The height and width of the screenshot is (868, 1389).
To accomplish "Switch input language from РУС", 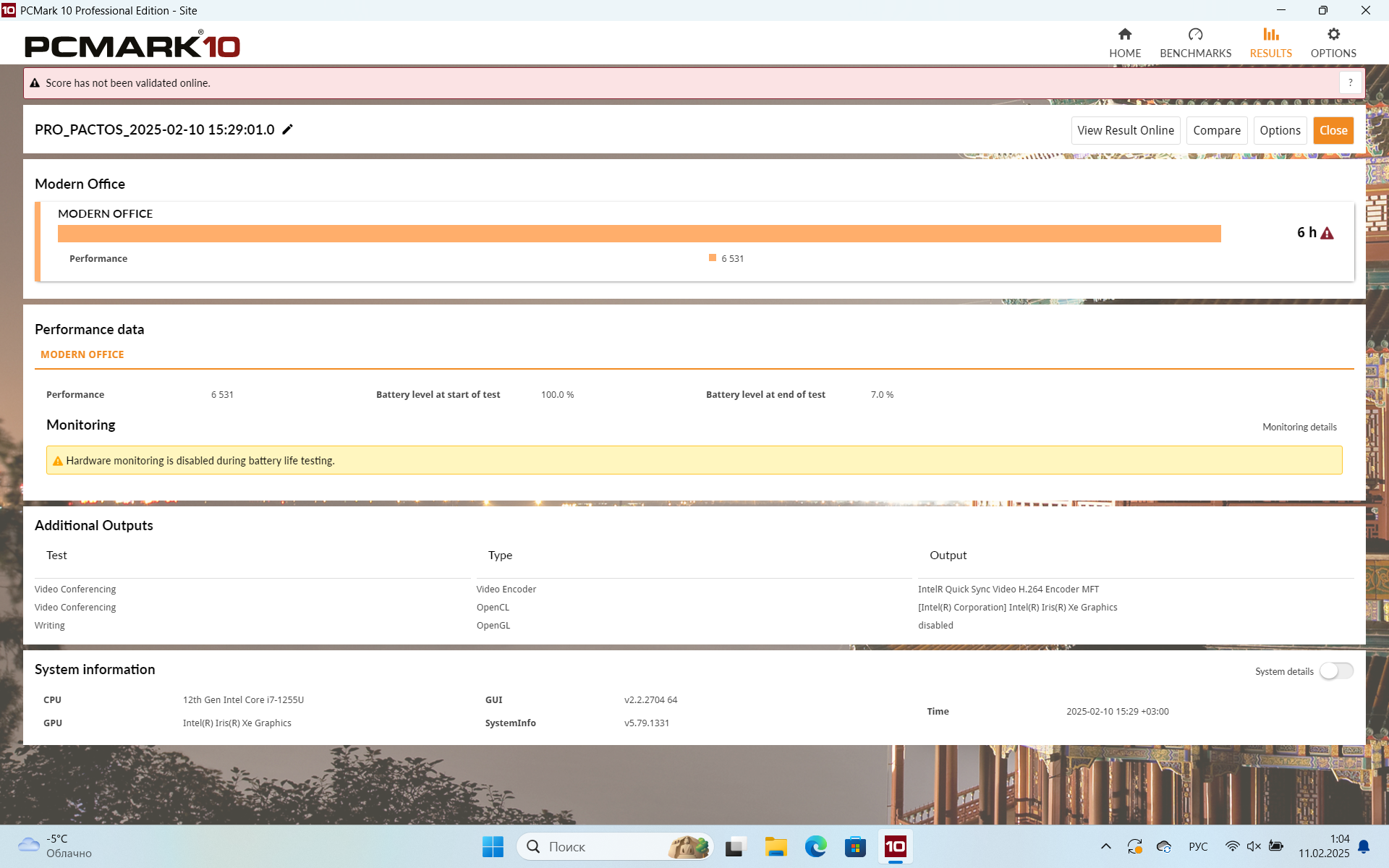I will click(x=1198, y=846).
